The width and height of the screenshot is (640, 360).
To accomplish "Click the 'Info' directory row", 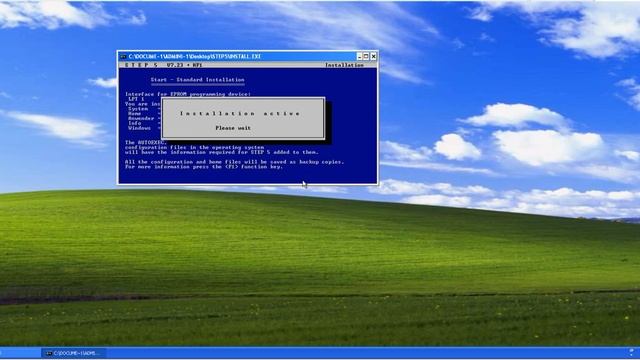I will pos(144,123).
